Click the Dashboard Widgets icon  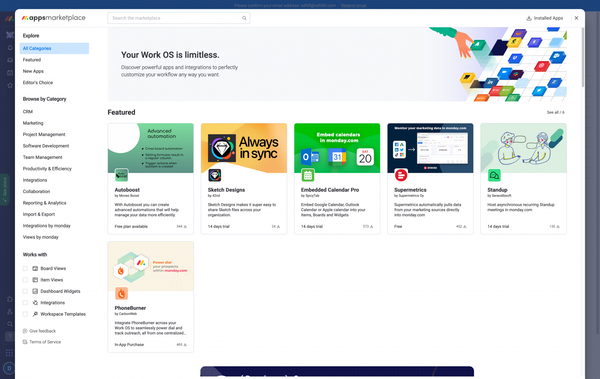35,291
